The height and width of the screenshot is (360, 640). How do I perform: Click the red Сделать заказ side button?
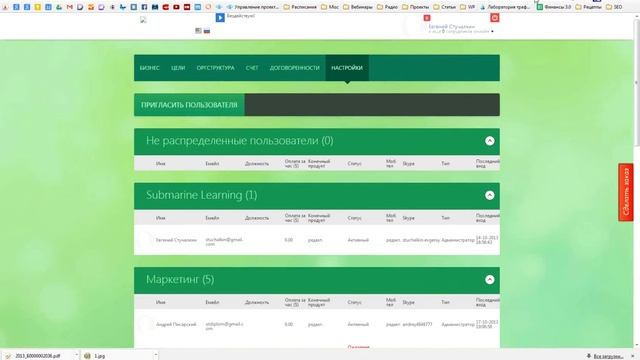(626, 192)
